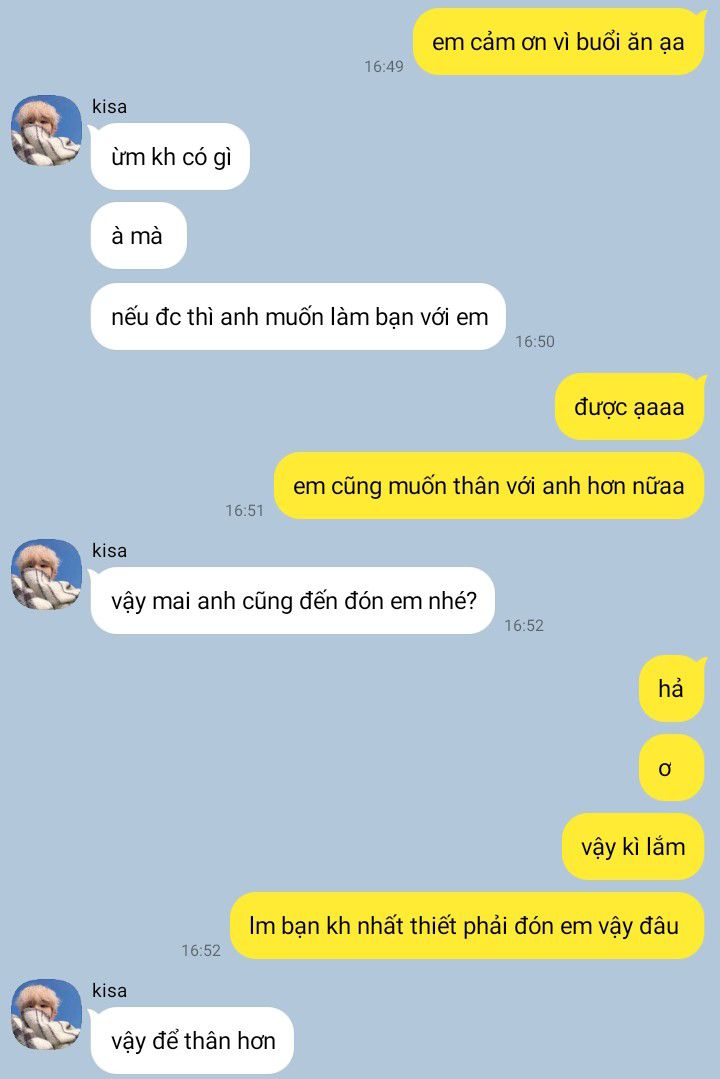The image size is (720, 1079).
Task: Open kisa's avatar beside "ừm kh có gì"
Action: point(46,131)
